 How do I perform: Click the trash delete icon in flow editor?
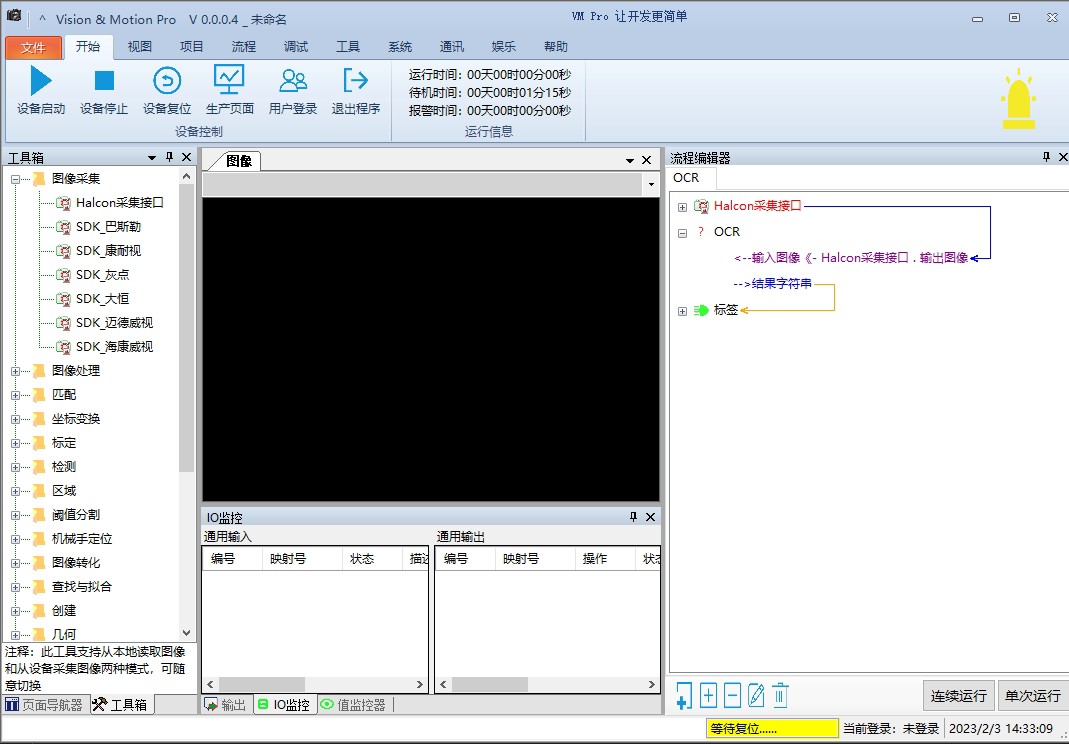tap(781, 696)
